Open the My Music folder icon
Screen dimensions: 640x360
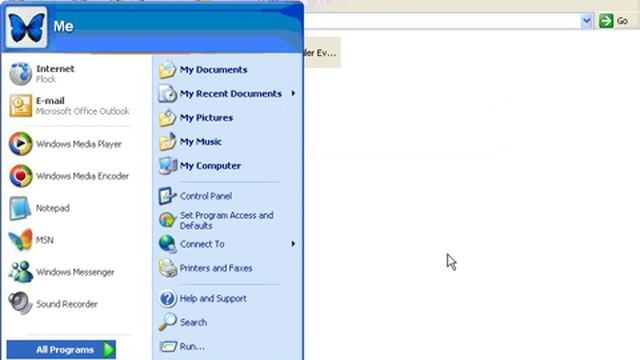(x=167, y=142)
